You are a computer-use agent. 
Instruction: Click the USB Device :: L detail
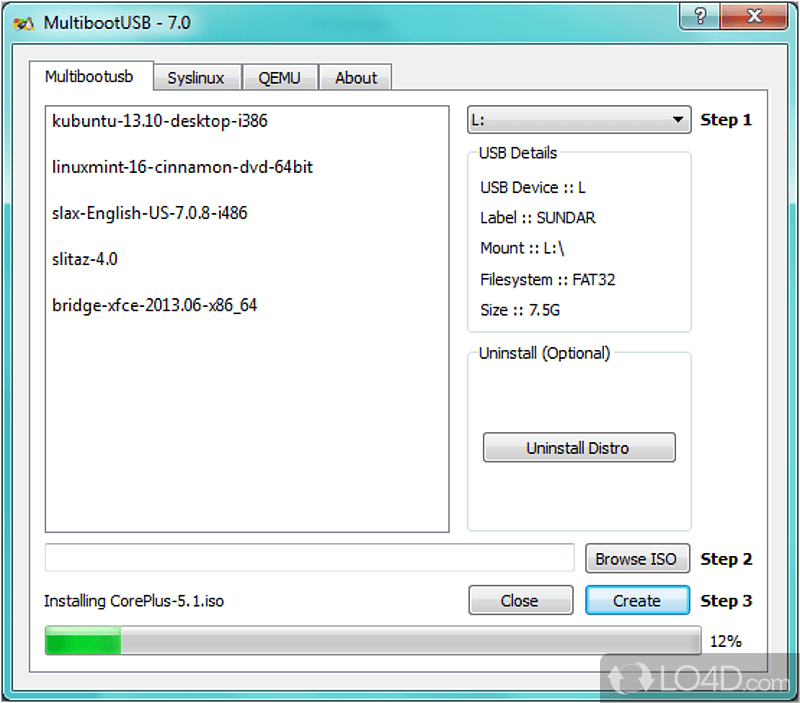(533, 188)
